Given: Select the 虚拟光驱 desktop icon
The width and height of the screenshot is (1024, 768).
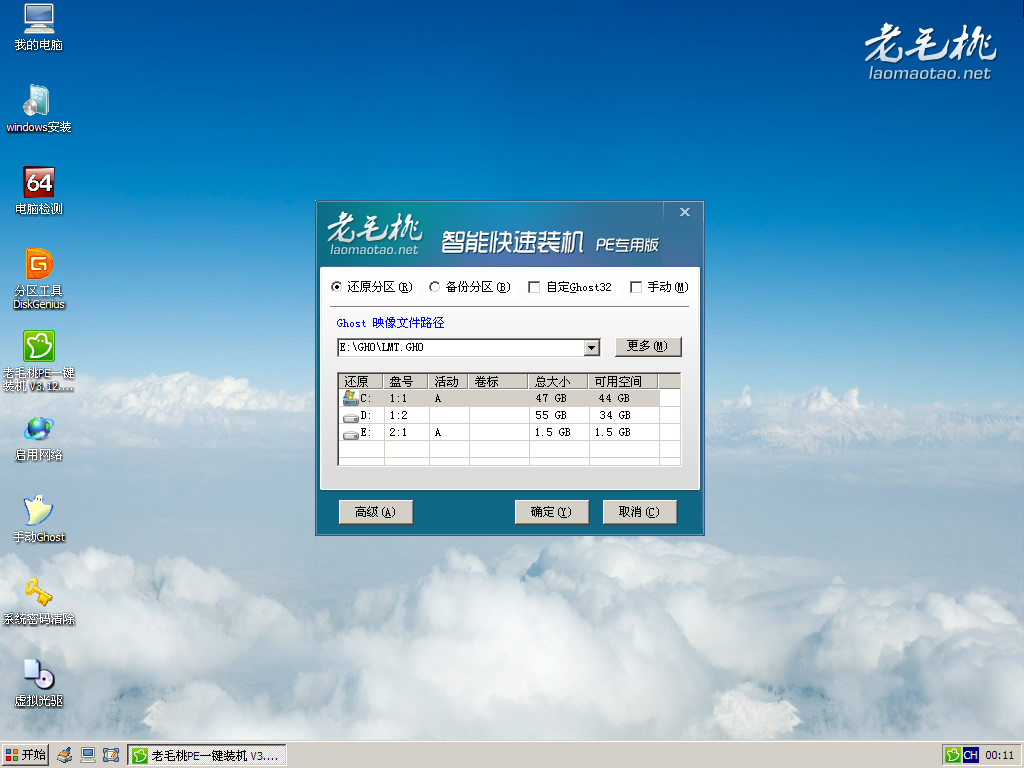Looking at the screenshot, I should (x=39, y=683).
